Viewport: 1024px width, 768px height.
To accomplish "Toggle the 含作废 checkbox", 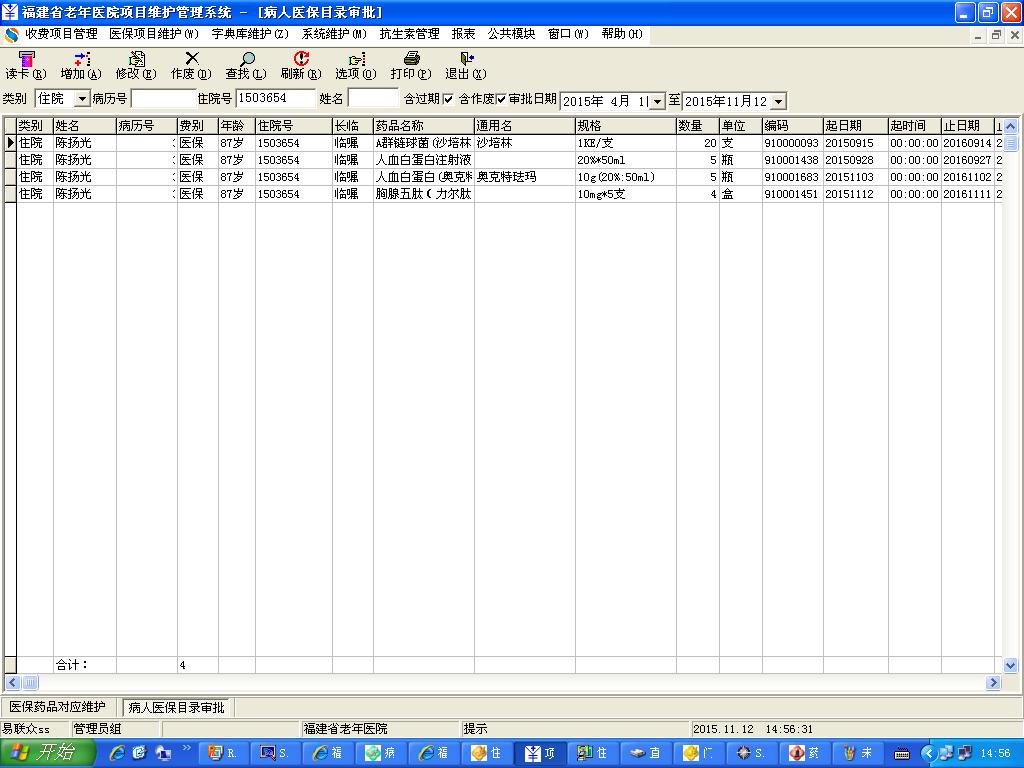I will click(x=501, y=99).
